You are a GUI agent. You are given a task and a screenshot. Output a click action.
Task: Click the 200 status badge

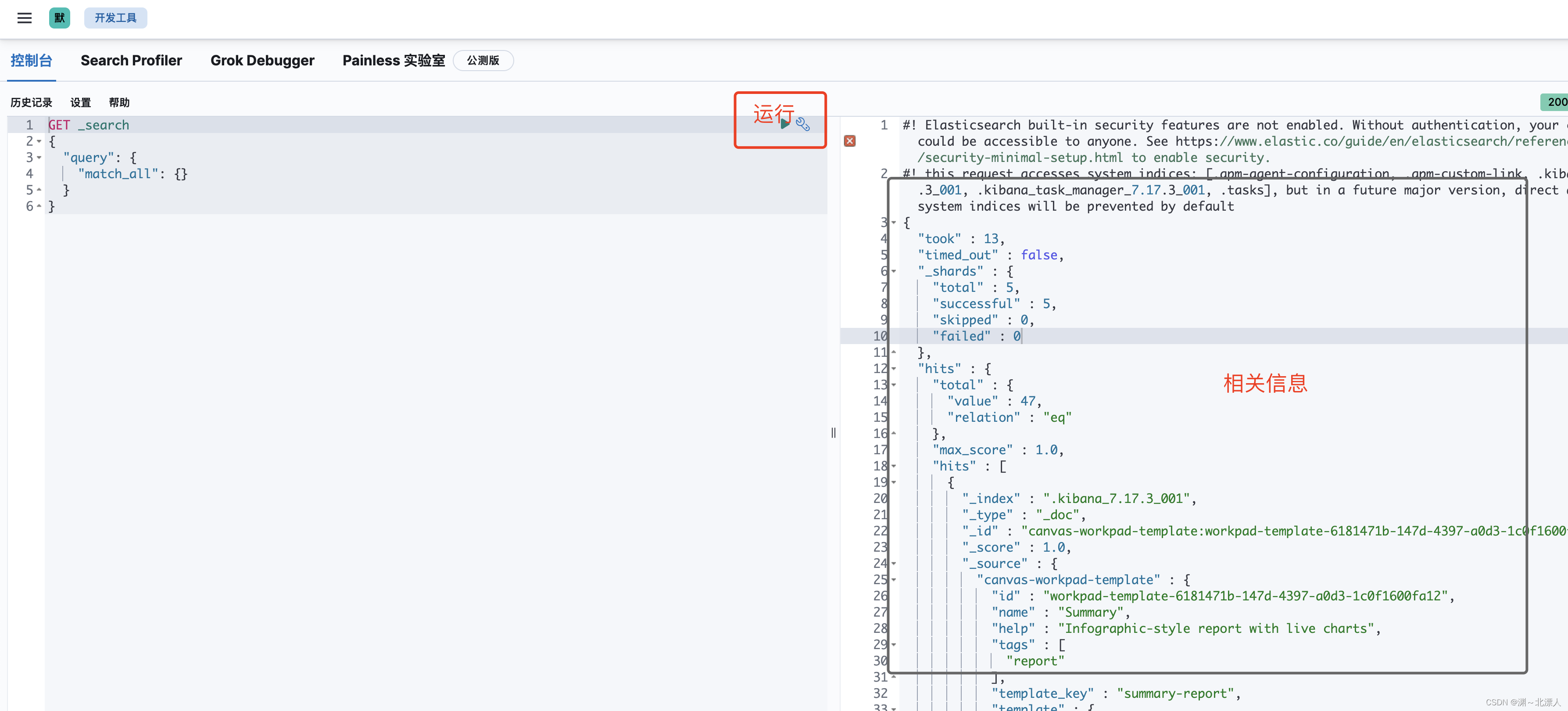tap(1556, 102)
